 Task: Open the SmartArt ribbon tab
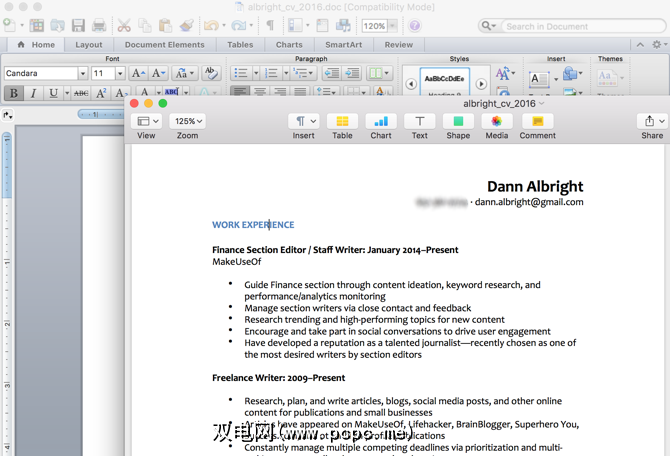pyautogui.click(x=343, y=45)
